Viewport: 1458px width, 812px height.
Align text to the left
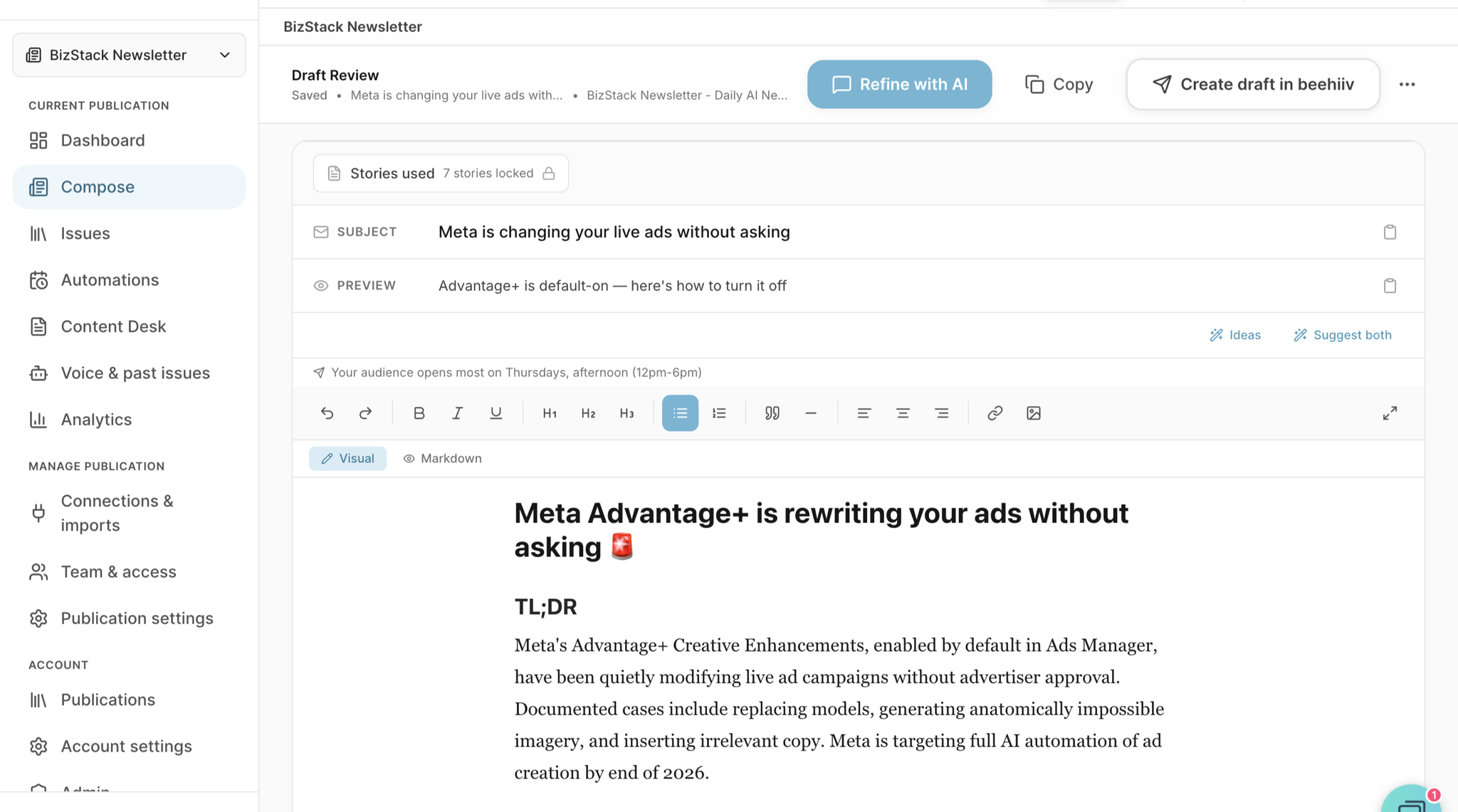click(x=864, y=413)
